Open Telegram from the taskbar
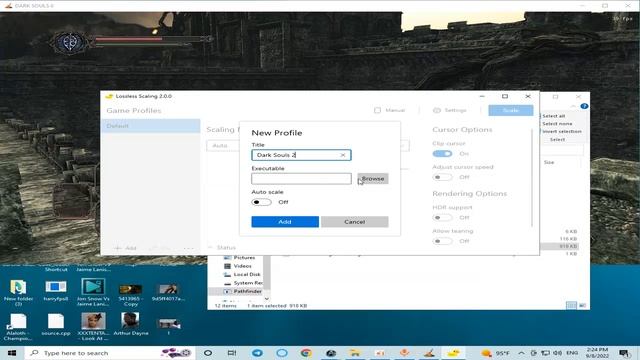 click(257, 353)
